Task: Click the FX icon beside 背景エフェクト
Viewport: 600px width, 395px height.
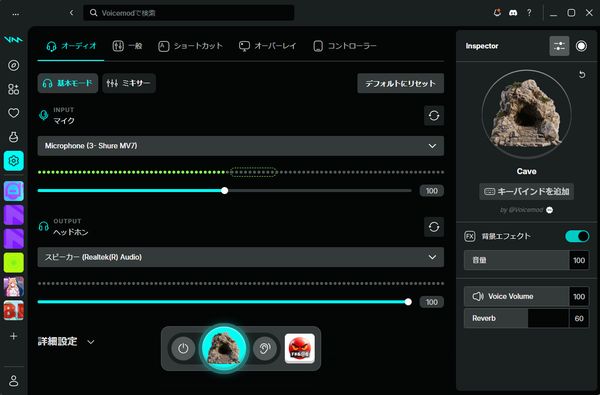Action: 470,236
